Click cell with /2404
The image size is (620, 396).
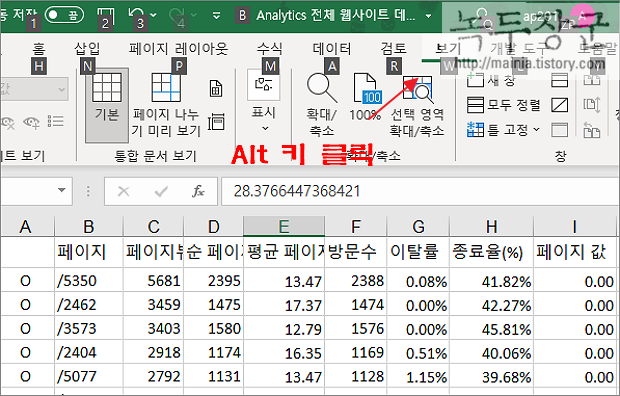(x=89, y=352)
